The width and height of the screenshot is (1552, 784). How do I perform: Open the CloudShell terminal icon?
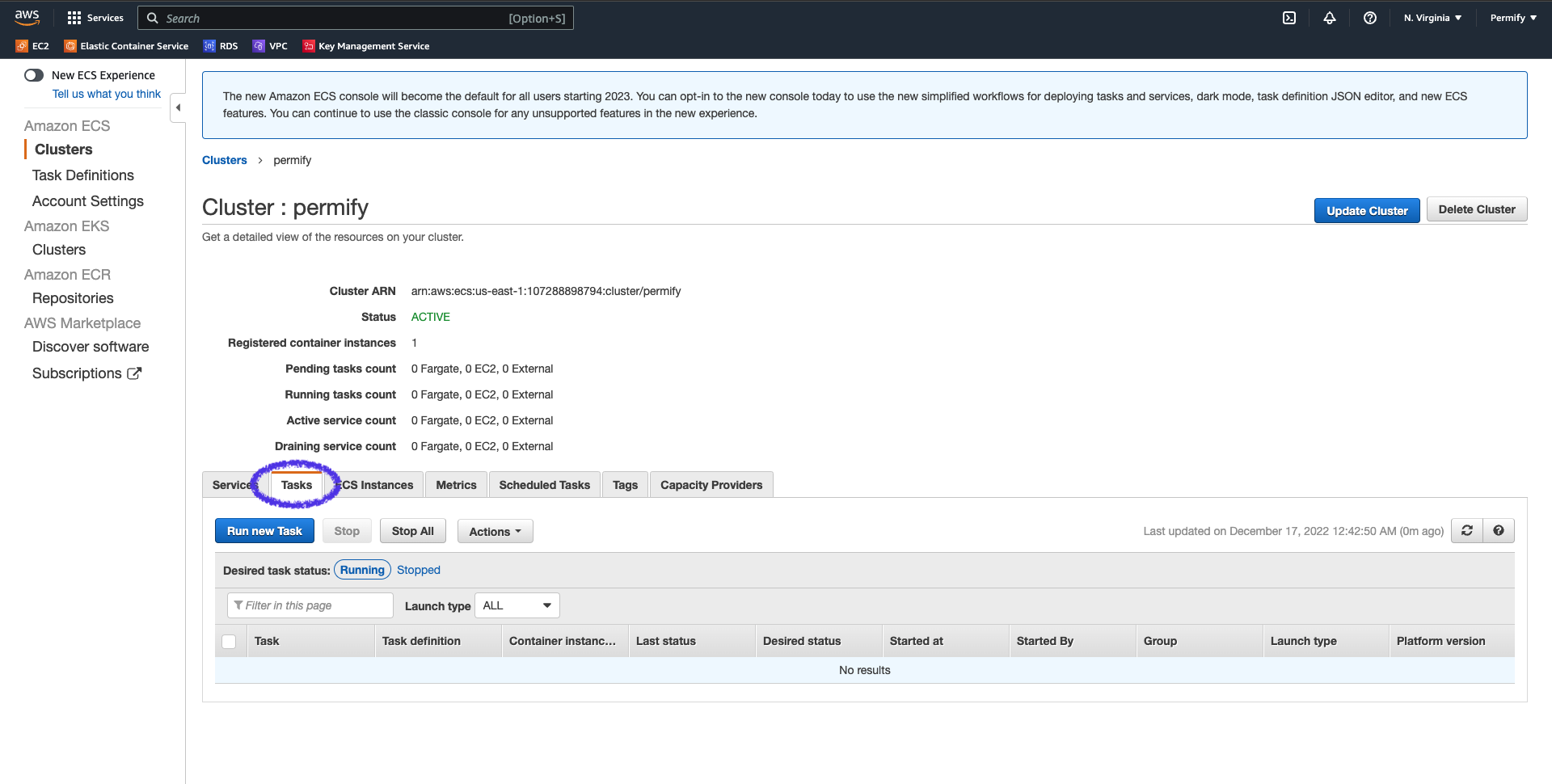pos(1289,18)
